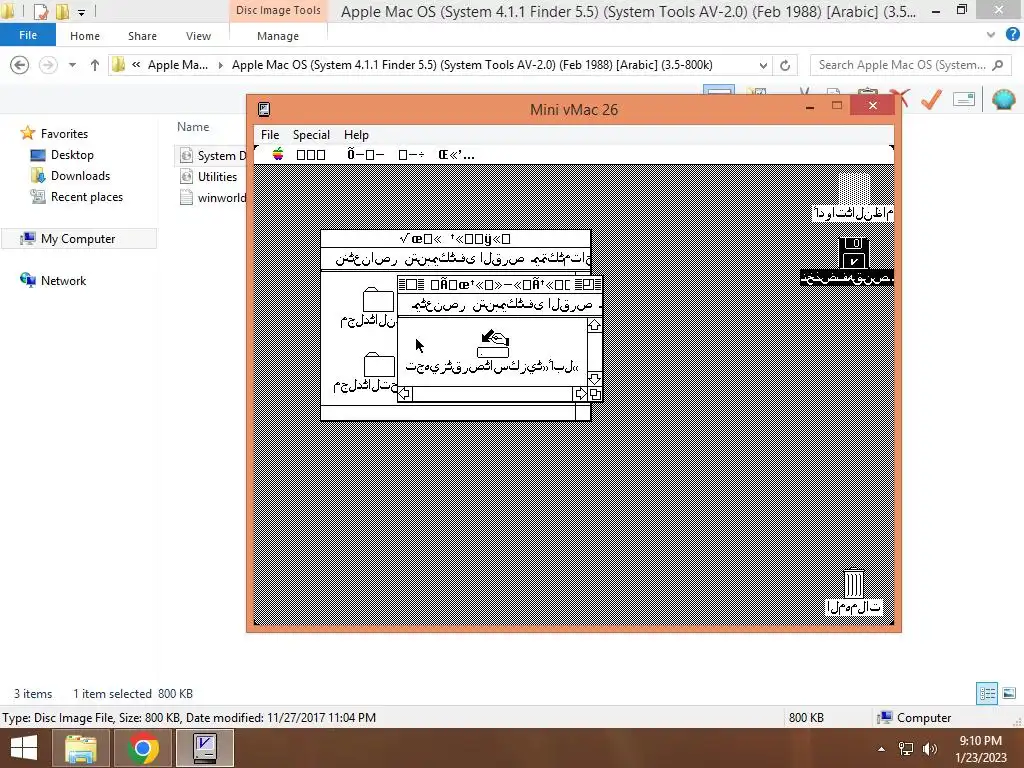The image size is (1024, 768).
Task: Select Network in navigation pane
Action: pos(63,280)
